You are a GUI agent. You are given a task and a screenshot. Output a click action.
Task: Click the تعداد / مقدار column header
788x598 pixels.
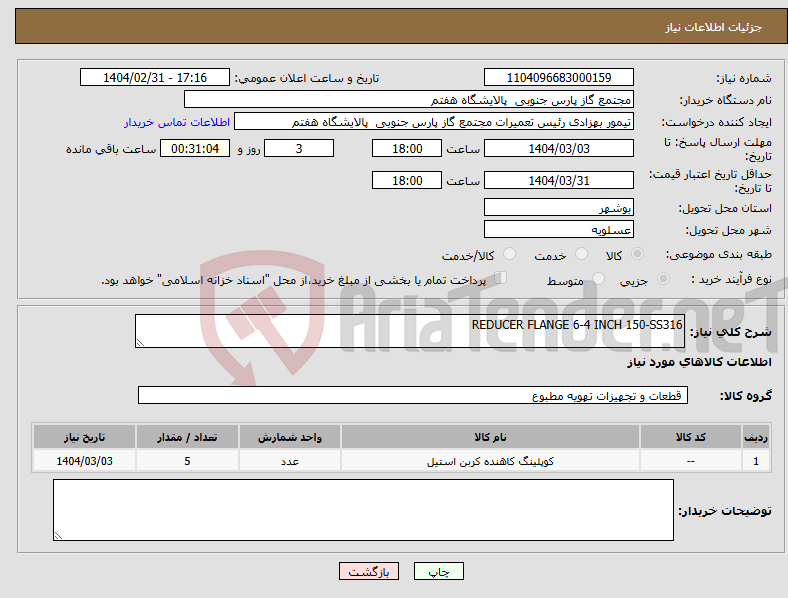coord(187,437)
